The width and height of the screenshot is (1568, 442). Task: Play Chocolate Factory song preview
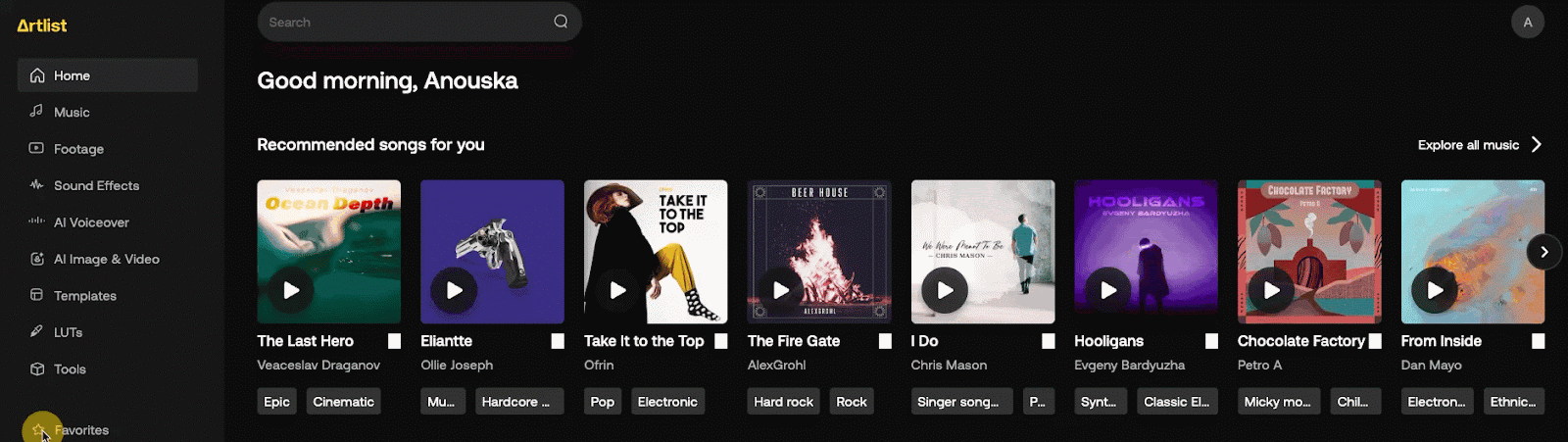[1271, 290]
